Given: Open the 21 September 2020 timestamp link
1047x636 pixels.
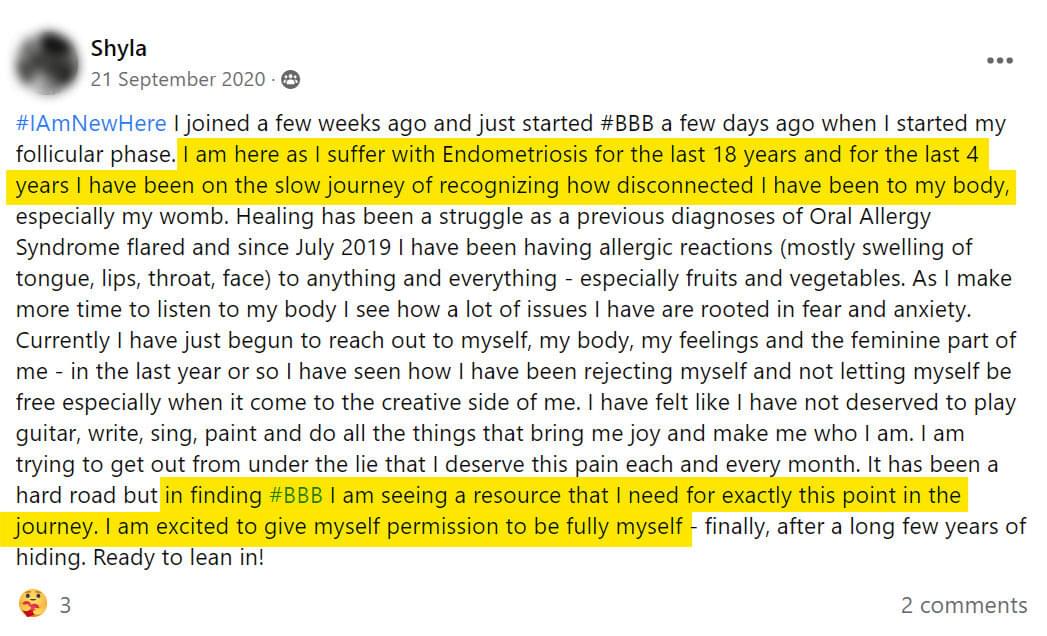Looking at the screenshot, I should click(x=178, y=80).
